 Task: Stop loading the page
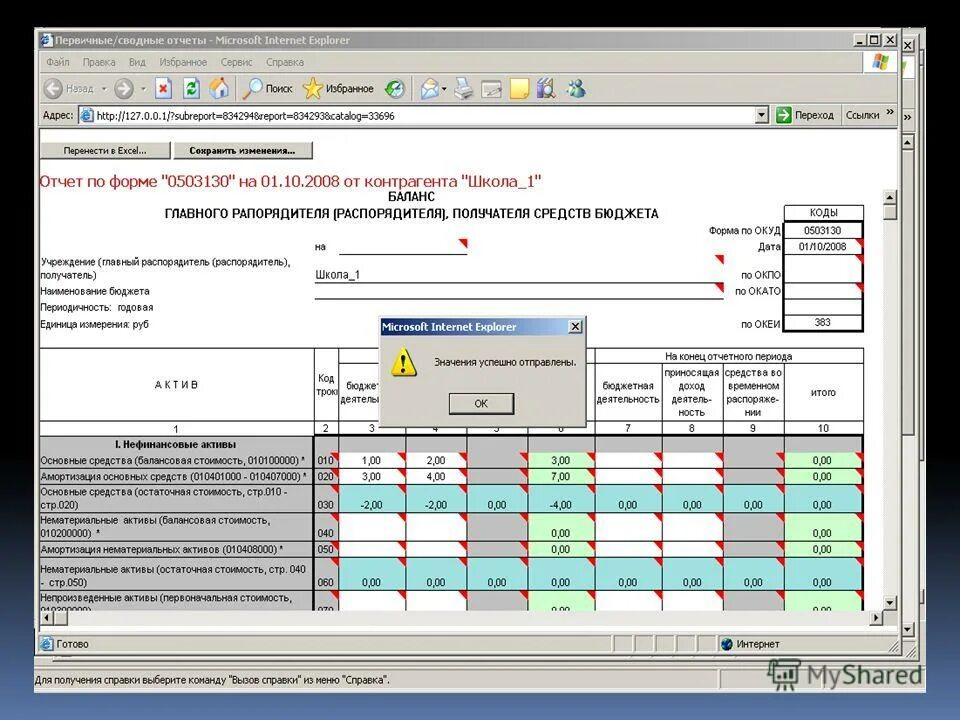coord(165,88)
